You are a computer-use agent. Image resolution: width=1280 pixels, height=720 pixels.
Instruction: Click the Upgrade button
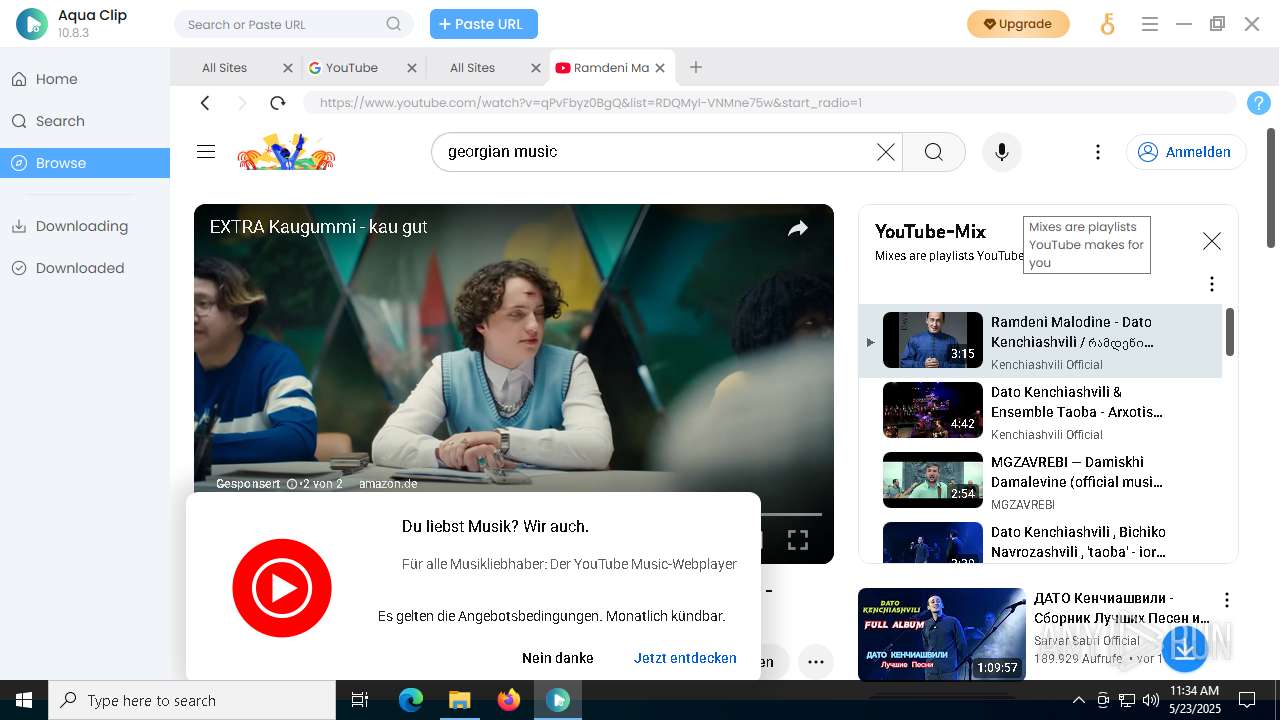click(x=1018, y=24)
